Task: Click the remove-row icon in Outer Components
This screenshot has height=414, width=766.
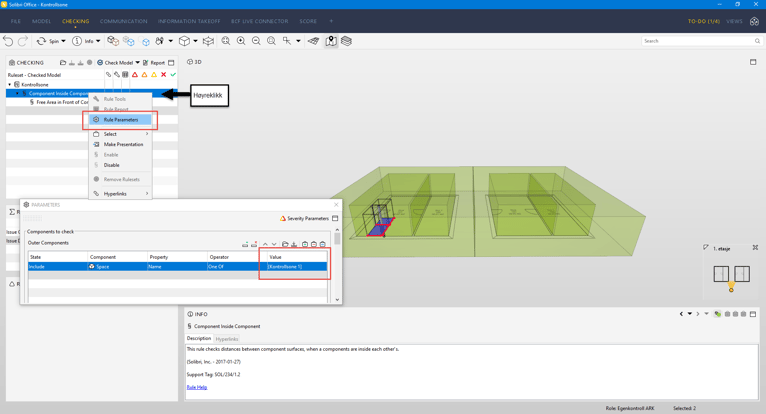Action: click(254, 244)
